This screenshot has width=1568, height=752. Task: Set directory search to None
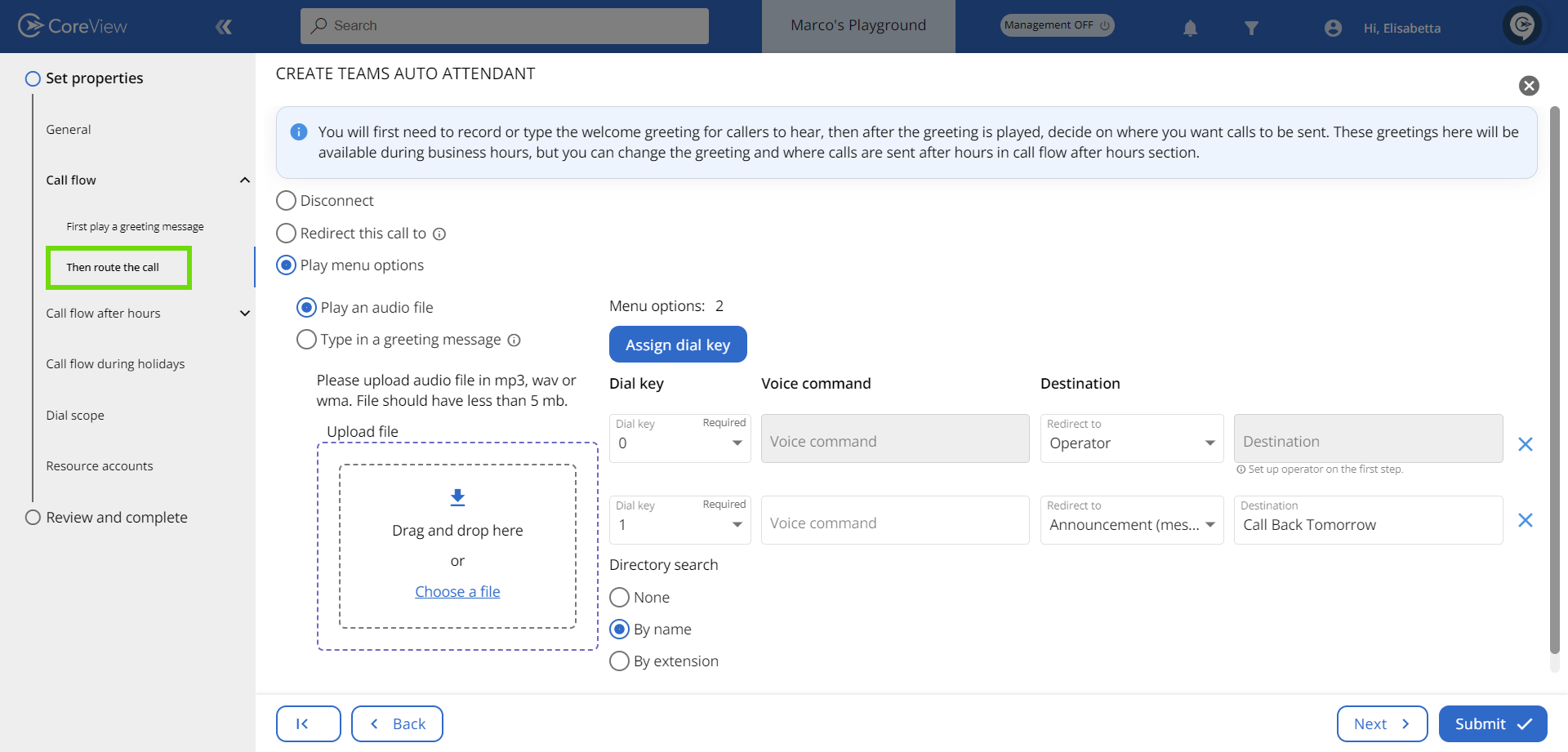pos(620,598)
